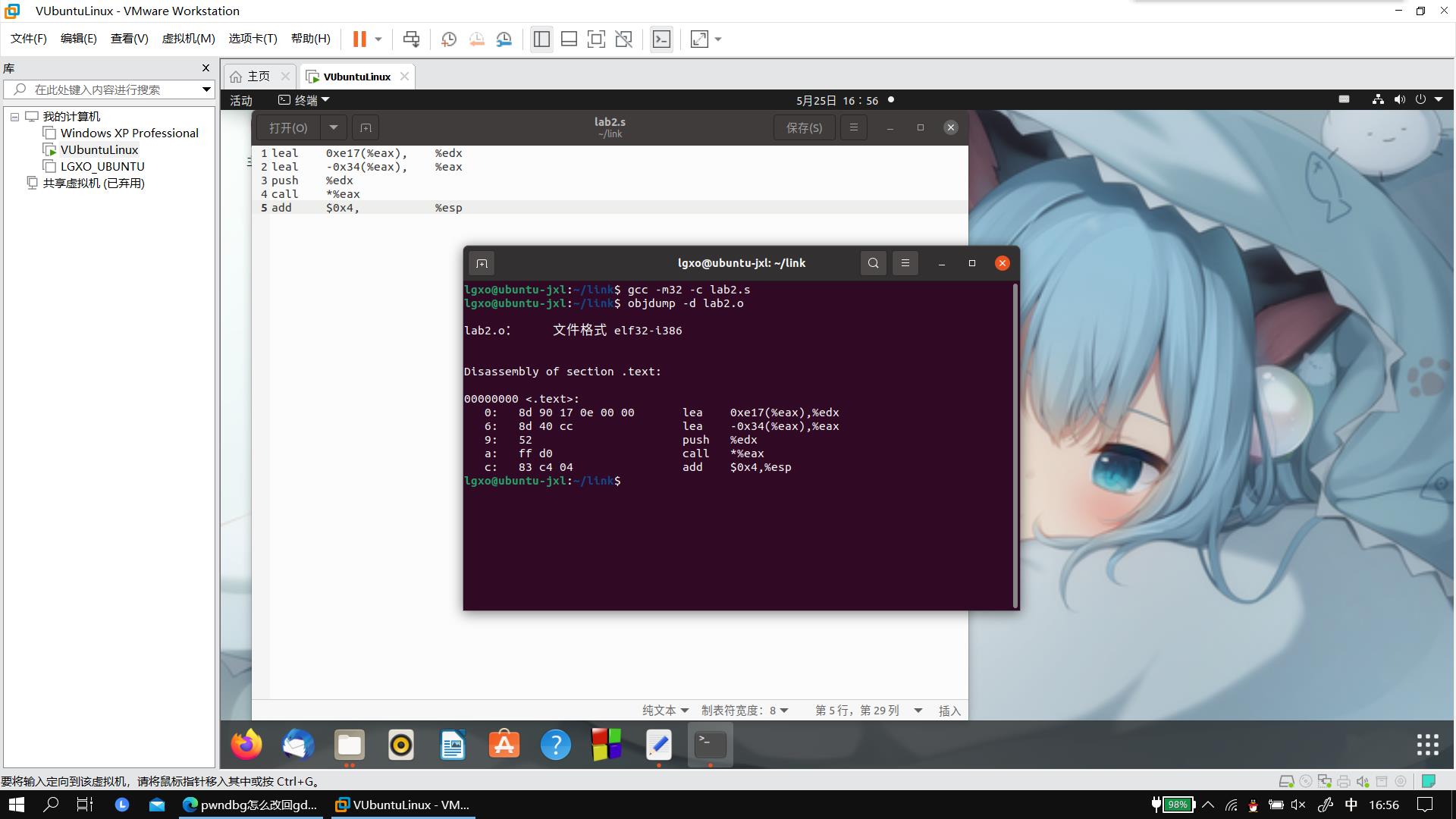The width and height of the screenshot is (1456, 819).
Task: Open the VMware console view icon
Action: (x=661, y=39)
